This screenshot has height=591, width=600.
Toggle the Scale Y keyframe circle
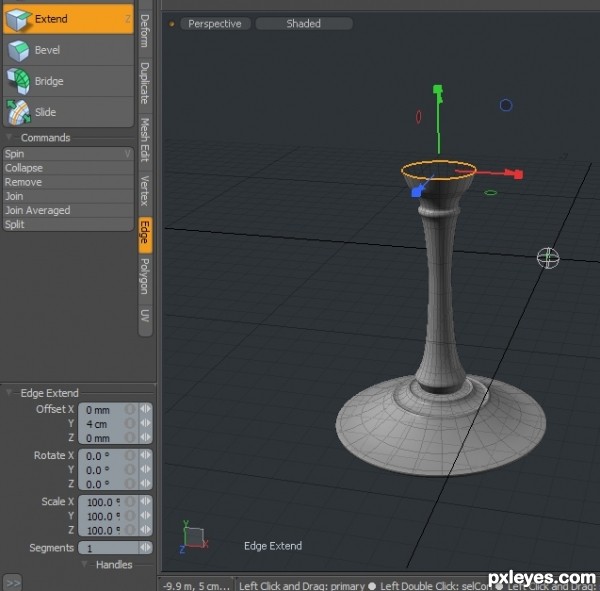click(130, 516)
